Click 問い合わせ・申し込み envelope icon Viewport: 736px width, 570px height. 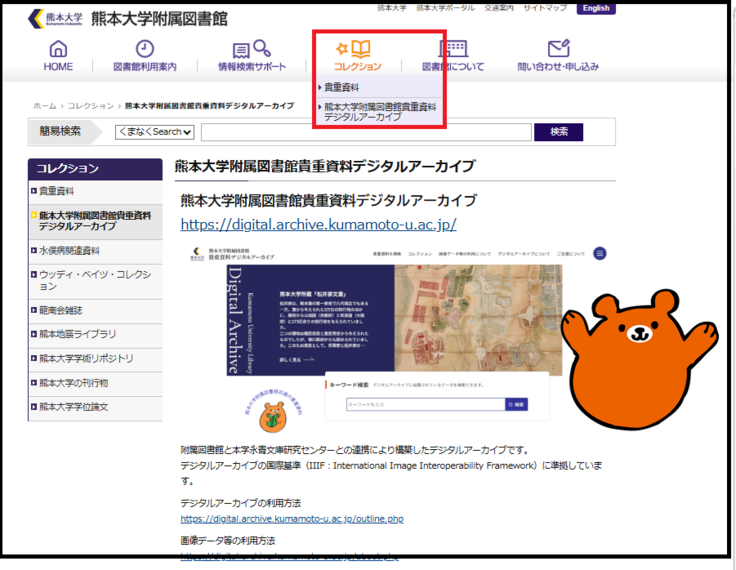[x=558, y=49]
